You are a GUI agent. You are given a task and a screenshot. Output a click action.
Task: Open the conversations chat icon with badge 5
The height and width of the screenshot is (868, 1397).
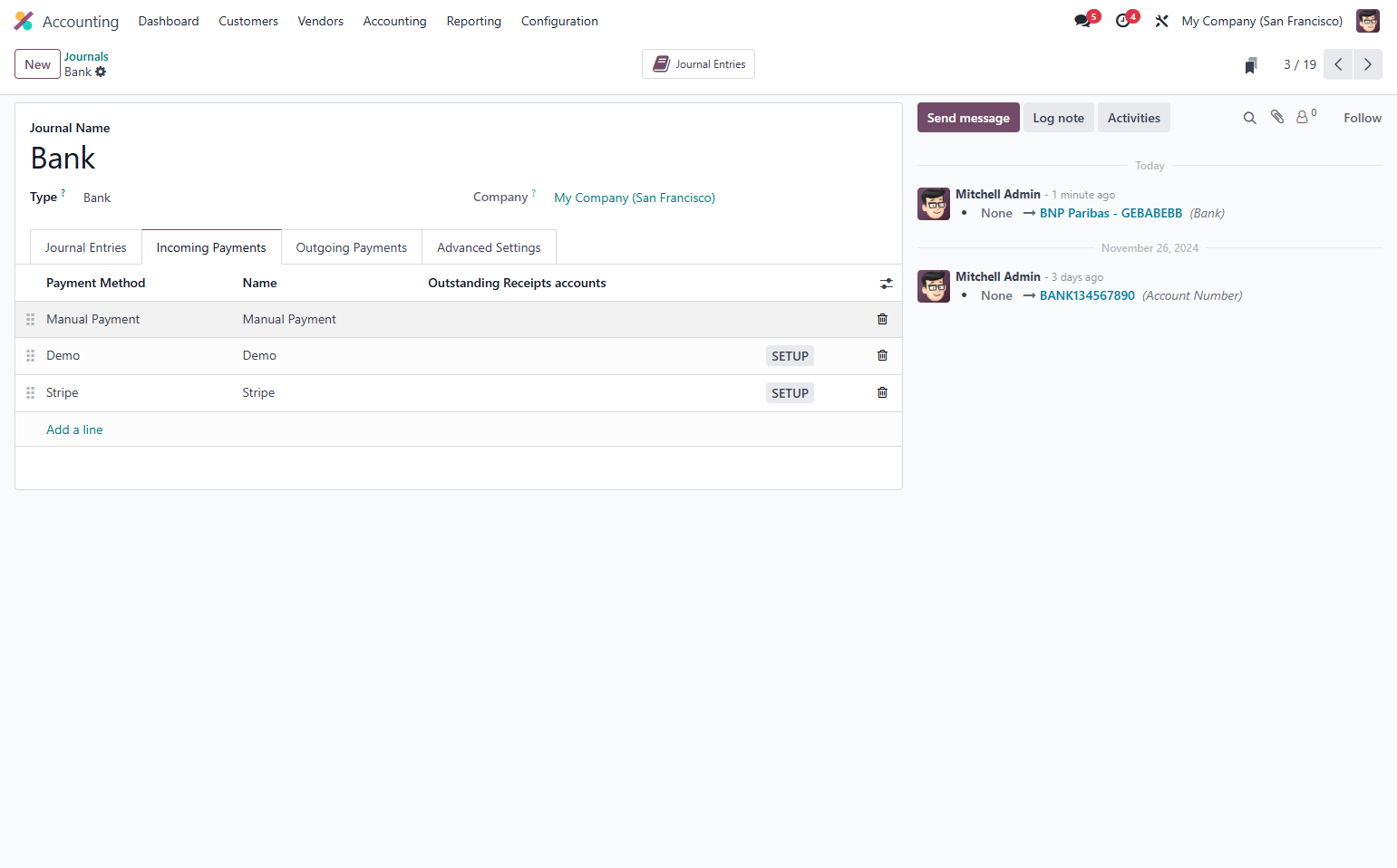(x=1083, y=20)
